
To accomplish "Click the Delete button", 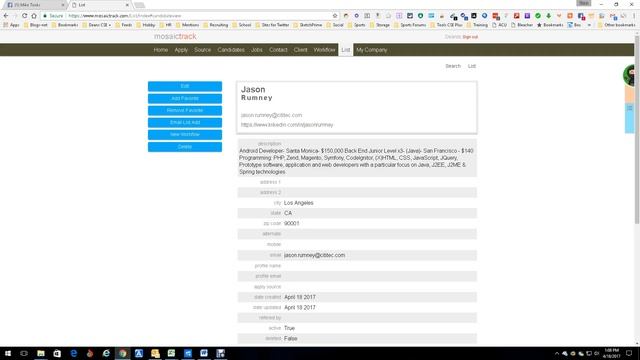I will 185,147.
